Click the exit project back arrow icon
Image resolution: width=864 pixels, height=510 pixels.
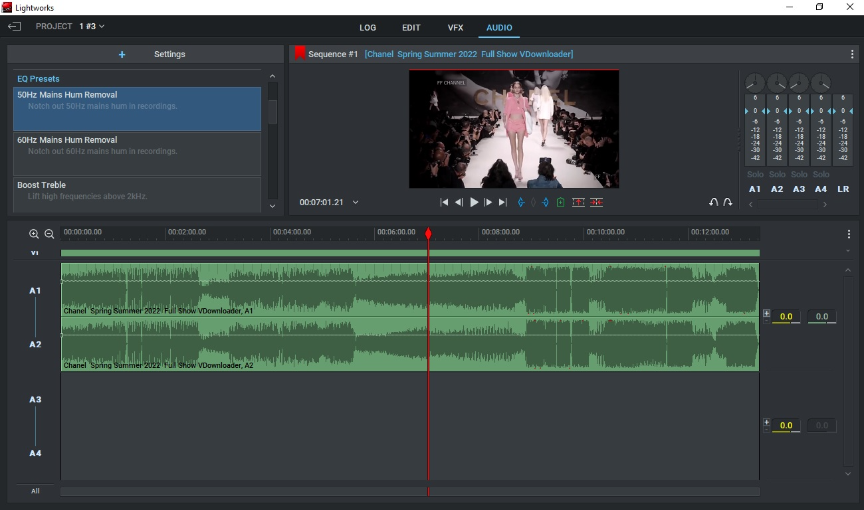[x=14, y=26]
